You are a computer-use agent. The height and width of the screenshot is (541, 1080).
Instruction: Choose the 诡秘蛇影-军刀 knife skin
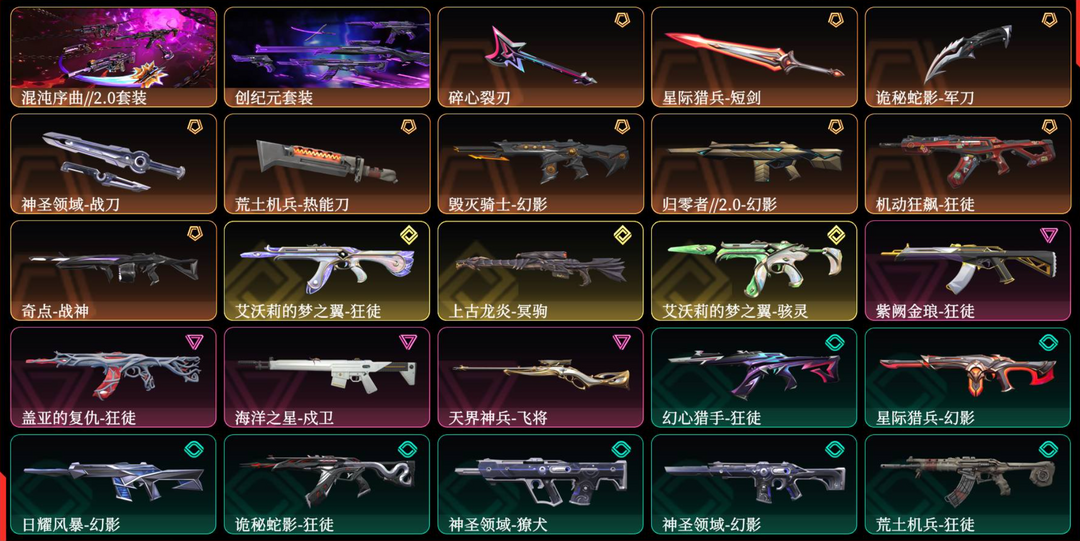pyautogui.click(x=968, y=57)
